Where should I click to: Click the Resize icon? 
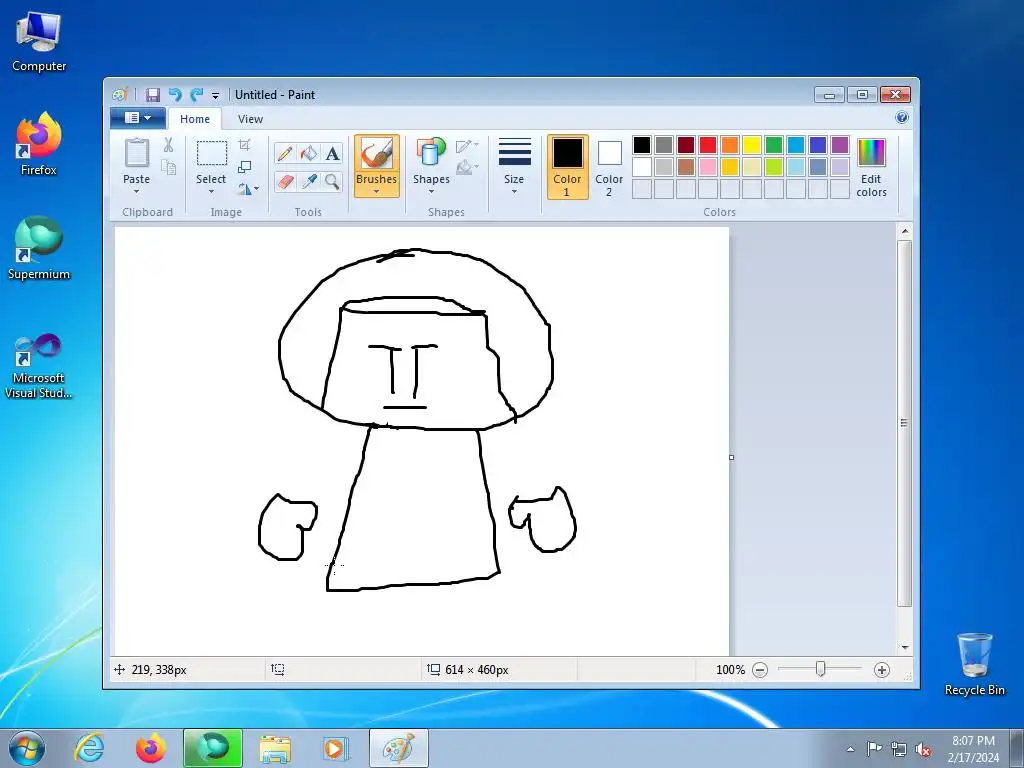[x=244, y=167]
